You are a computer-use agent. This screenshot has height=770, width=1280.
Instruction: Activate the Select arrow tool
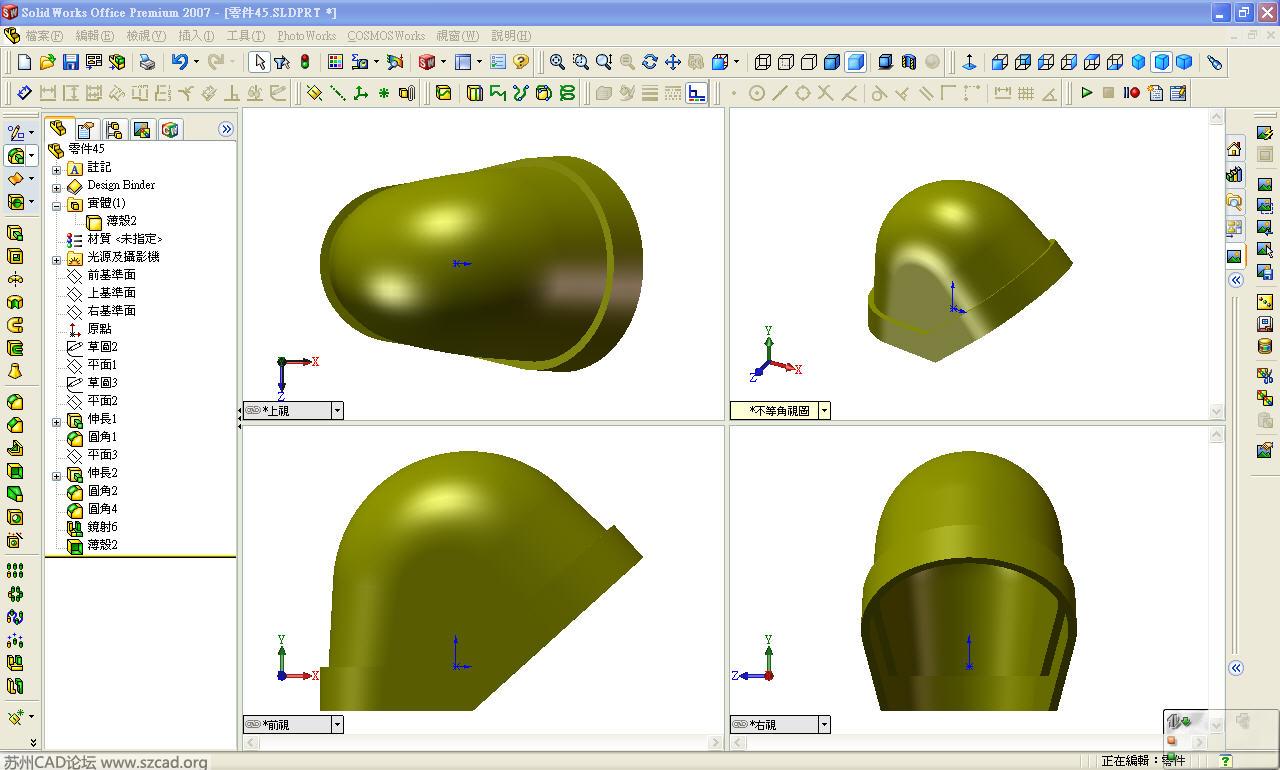click(x=259, y=62)
